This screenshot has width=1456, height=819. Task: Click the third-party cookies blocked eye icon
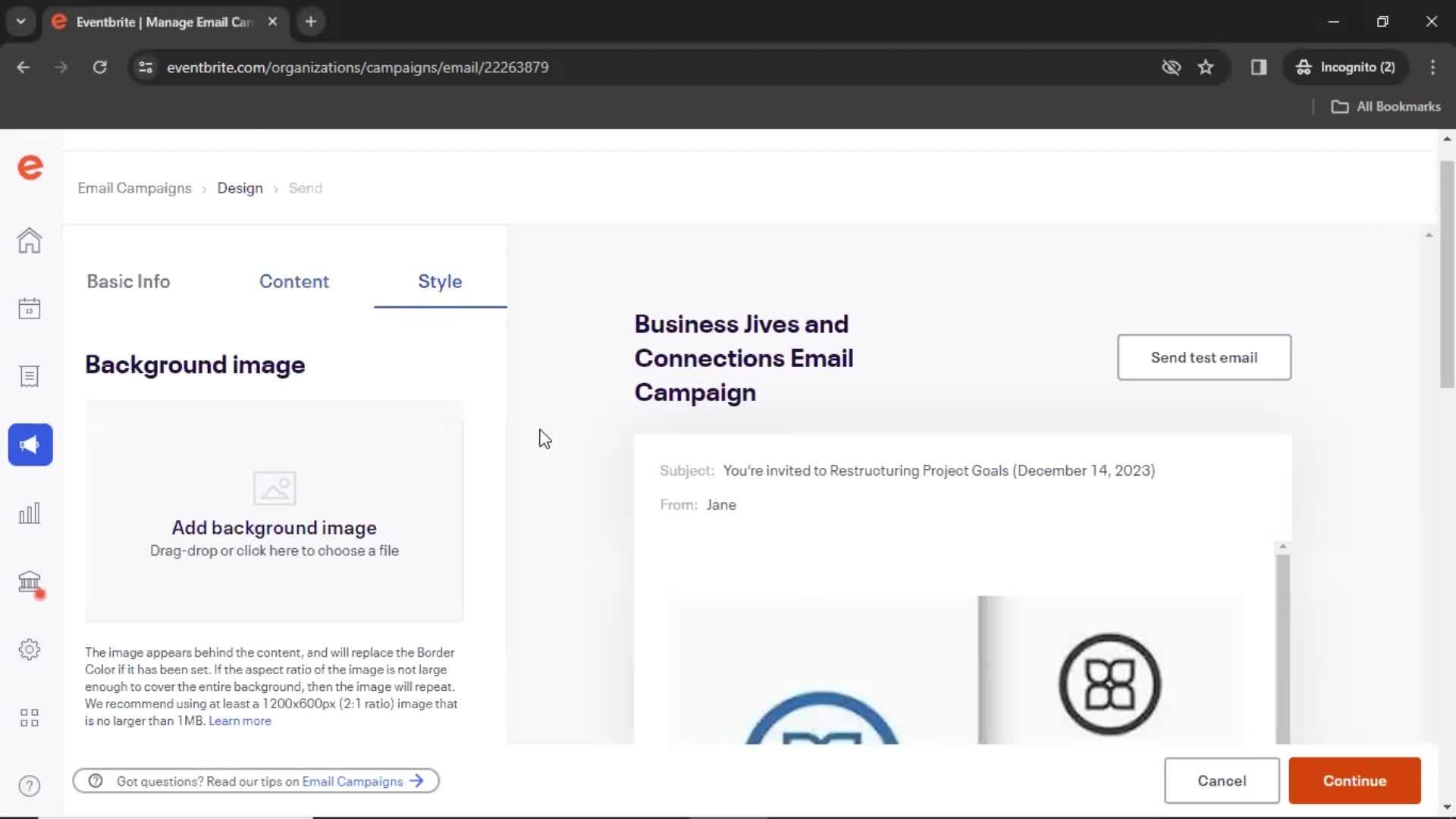(1171, 67)
